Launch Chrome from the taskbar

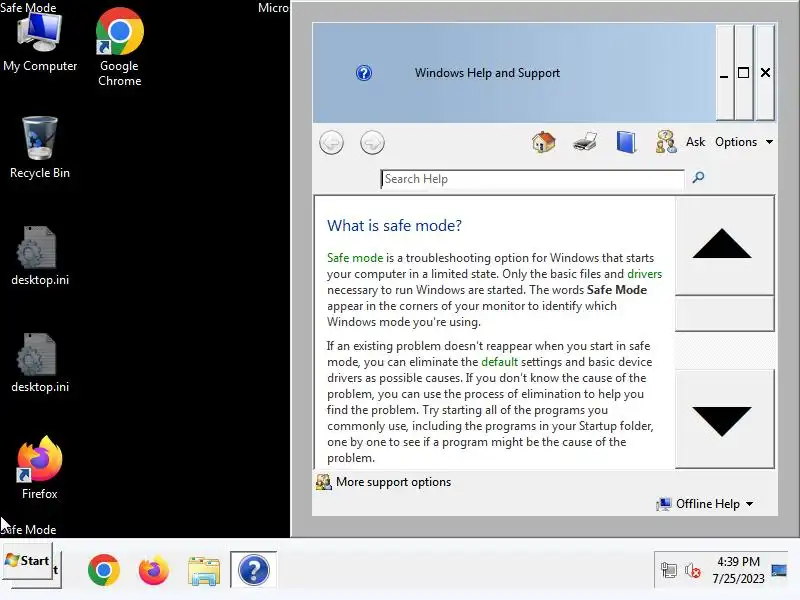104,569
